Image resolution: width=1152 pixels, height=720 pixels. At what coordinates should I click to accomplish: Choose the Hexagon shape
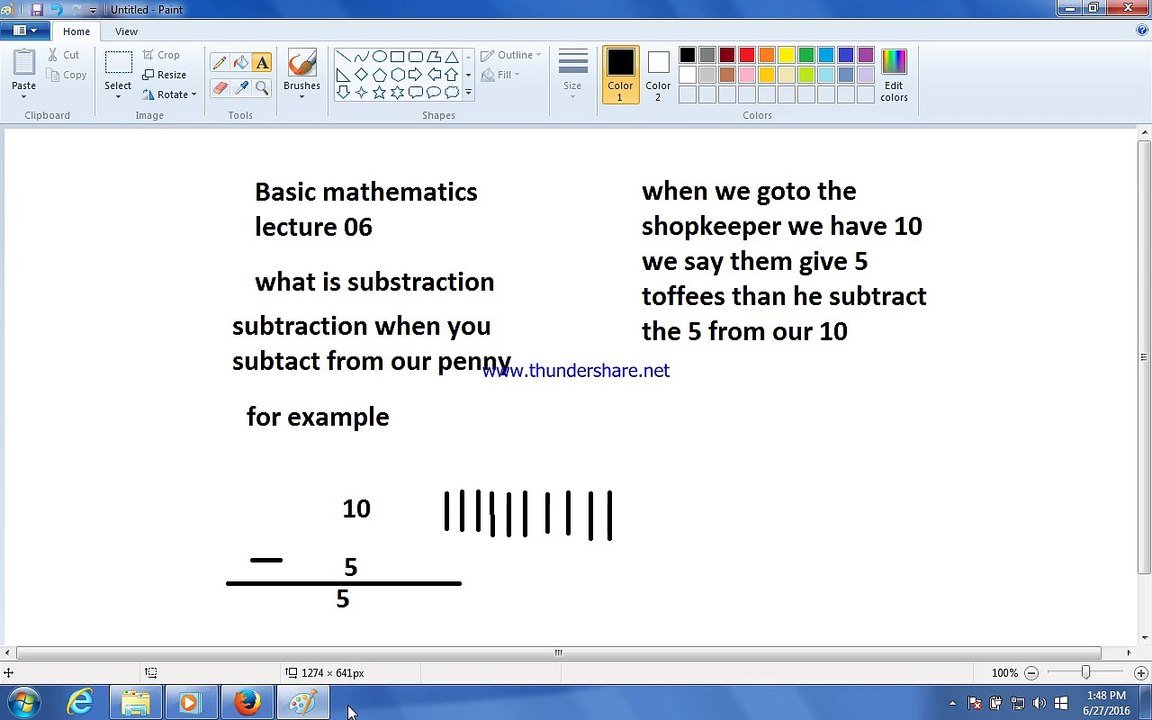click(x=397, y=74)
